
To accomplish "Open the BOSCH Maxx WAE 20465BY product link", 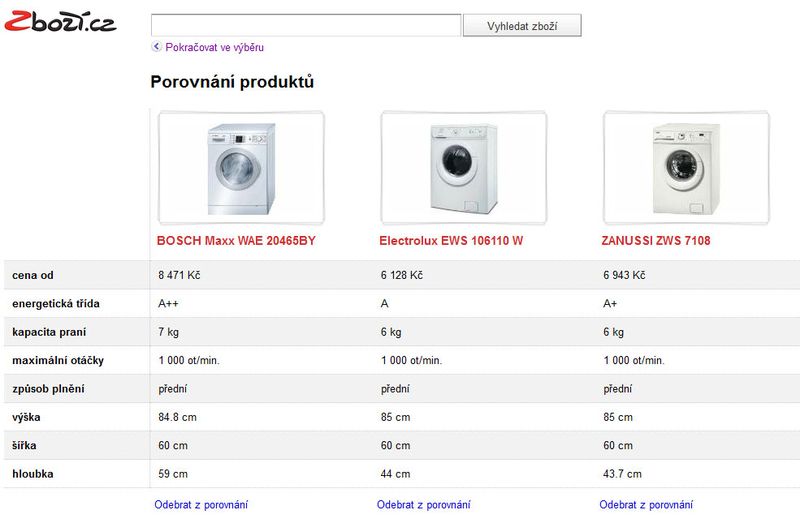I will coord(236,241).
